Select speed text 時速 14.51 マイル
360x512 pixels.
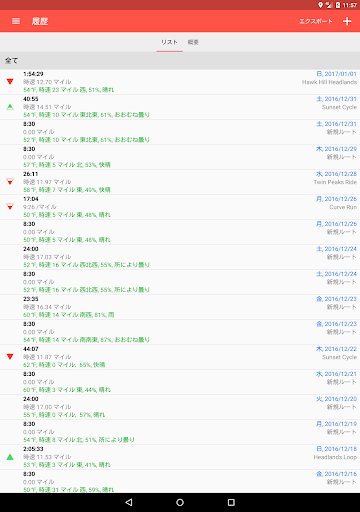click(47, 107)
